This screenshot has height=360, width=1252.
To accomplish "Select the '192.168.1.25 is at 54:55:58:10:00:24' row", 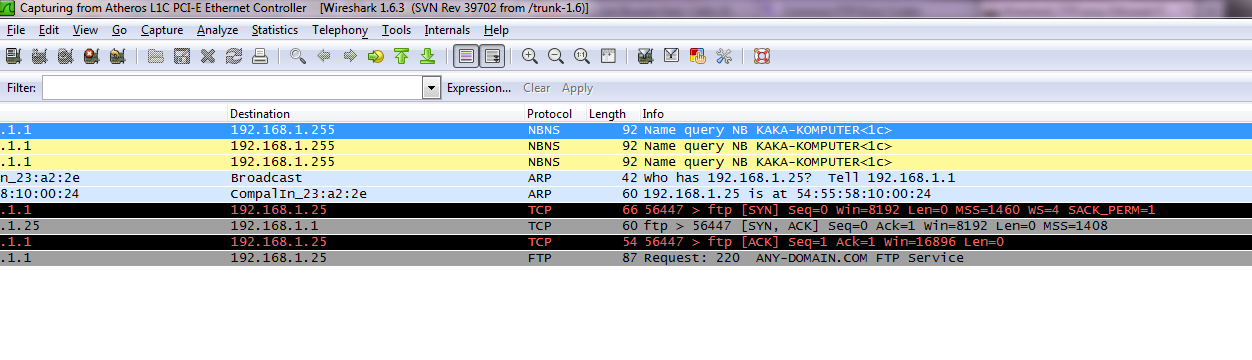I will coord(626,194).
